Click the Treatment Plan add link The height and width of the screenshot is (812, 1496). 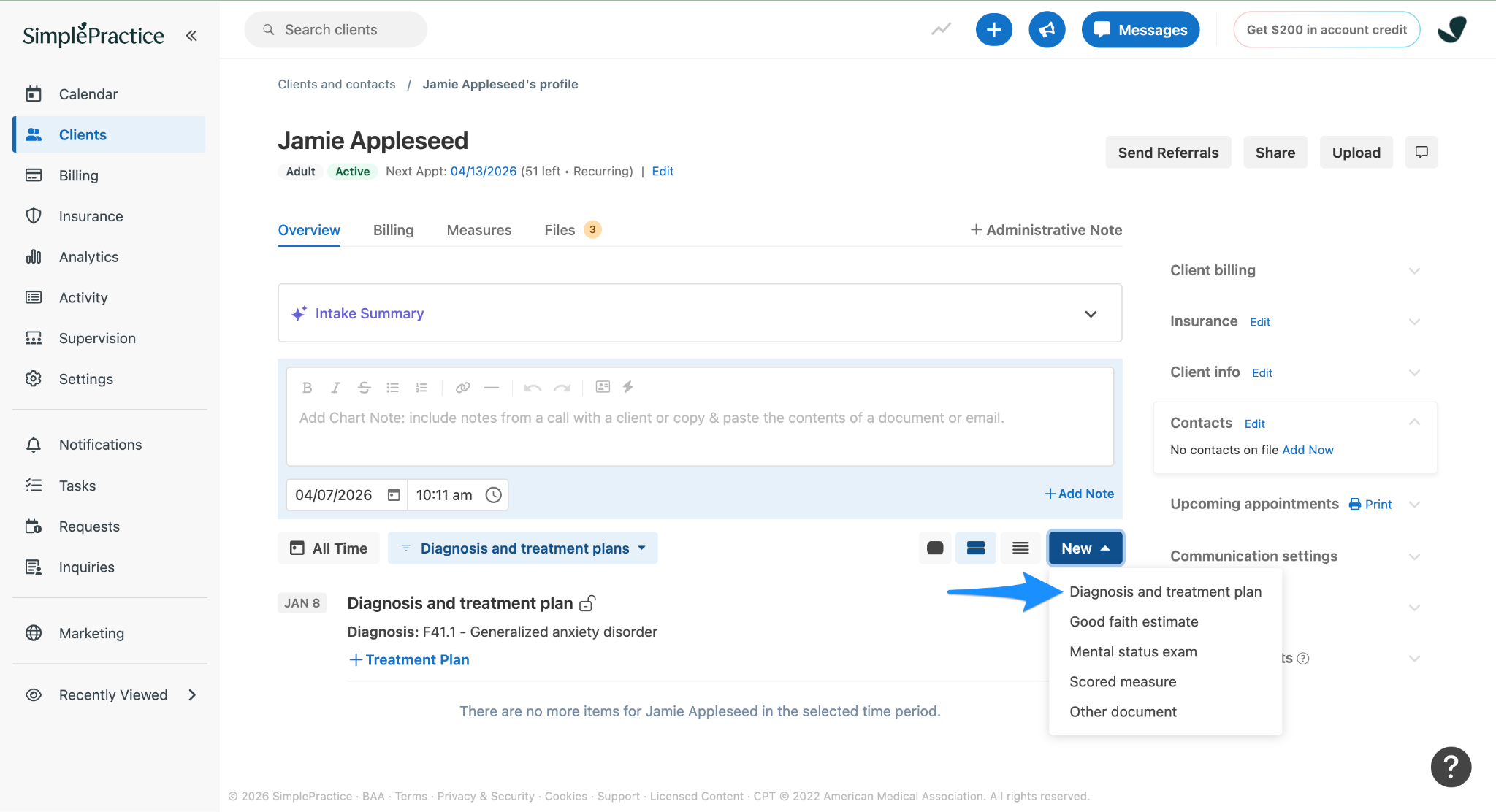[409, 659]
